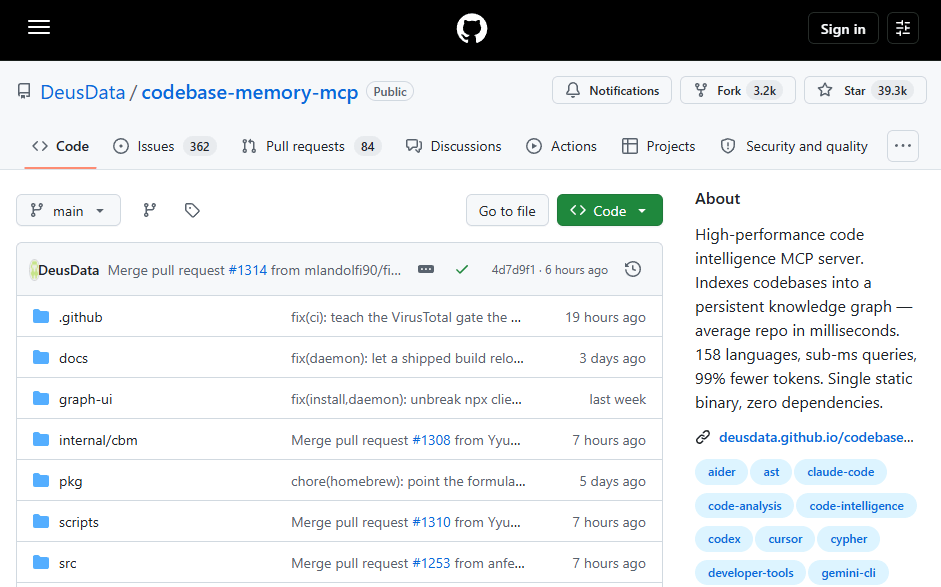Click the repository book icon beside DeusData
The height and width of the screenshot is (587, 941).
pyautogui.click(x=24, y=91)
